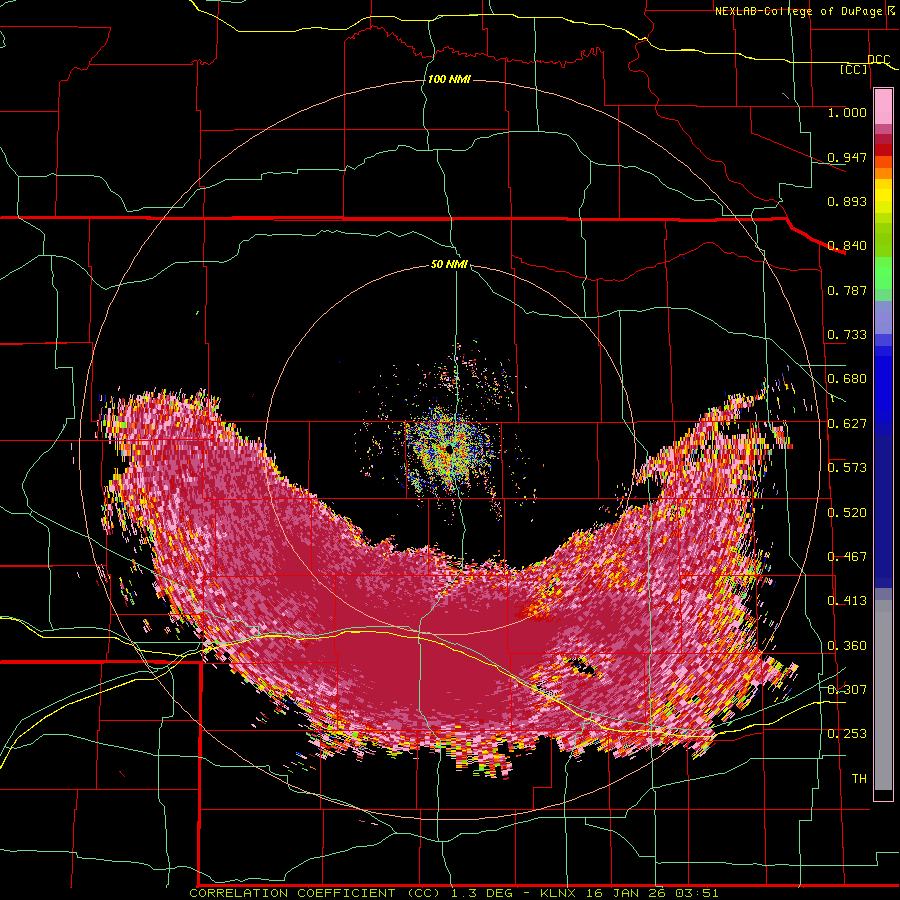Select the 0.520 scale value

[x=847, y=513]
